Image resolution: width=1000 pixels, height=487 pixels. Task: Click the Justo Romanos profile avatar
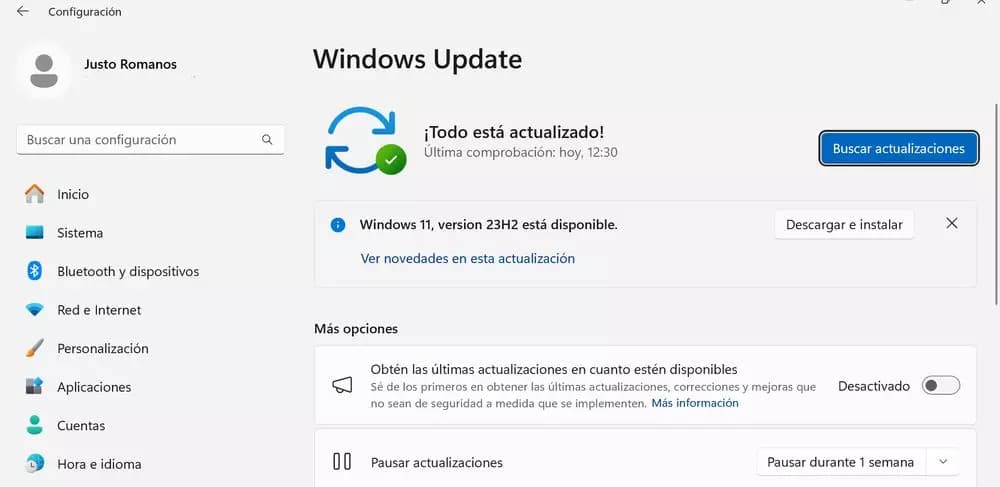pos(43,71)
